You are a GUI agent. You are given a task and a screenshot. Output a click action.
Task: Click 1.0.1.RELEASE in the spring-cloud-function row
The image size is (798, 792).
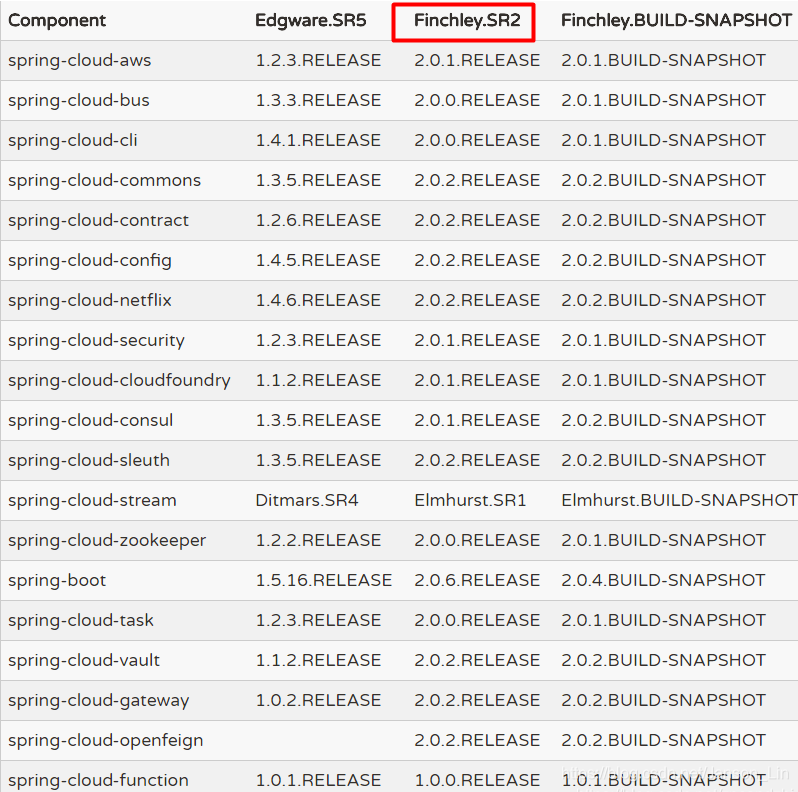click(x=318, y=780)
